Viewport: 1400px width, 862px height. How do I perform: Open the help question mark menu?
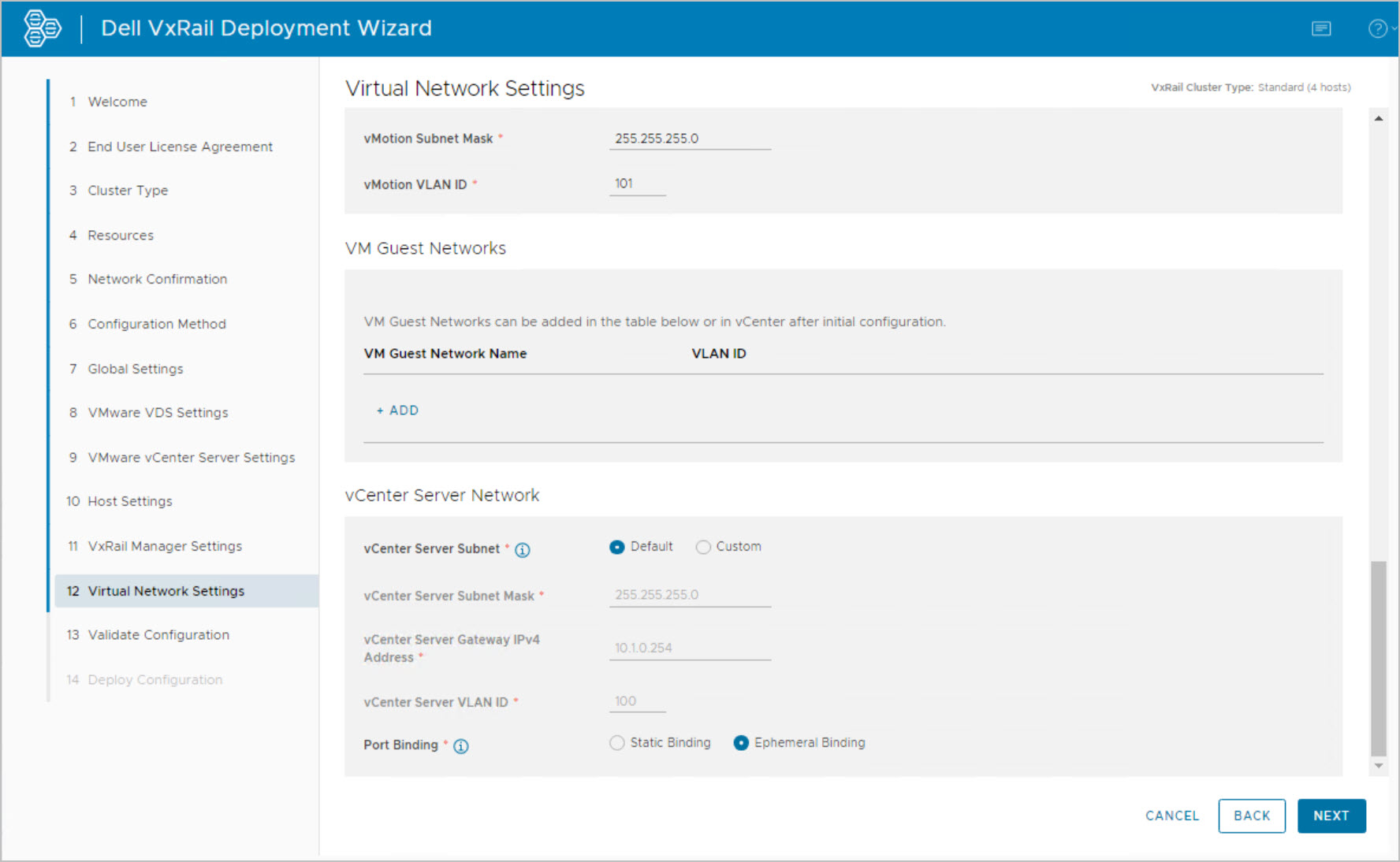point(1377,28)
